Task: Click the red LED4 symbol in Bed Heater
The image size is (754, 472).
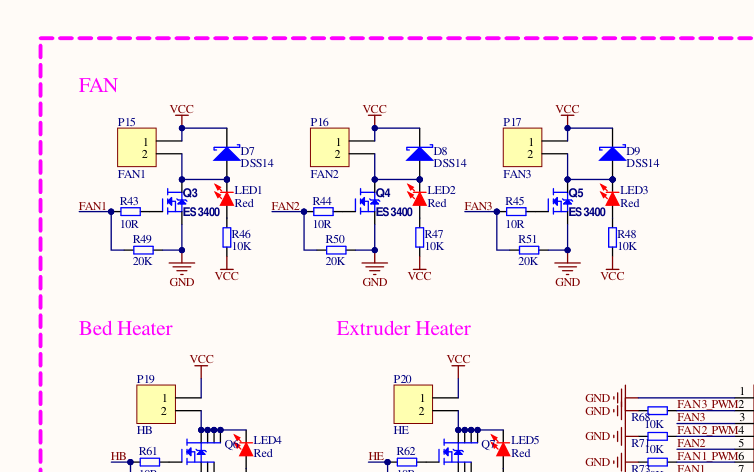Action: [243, 445]
